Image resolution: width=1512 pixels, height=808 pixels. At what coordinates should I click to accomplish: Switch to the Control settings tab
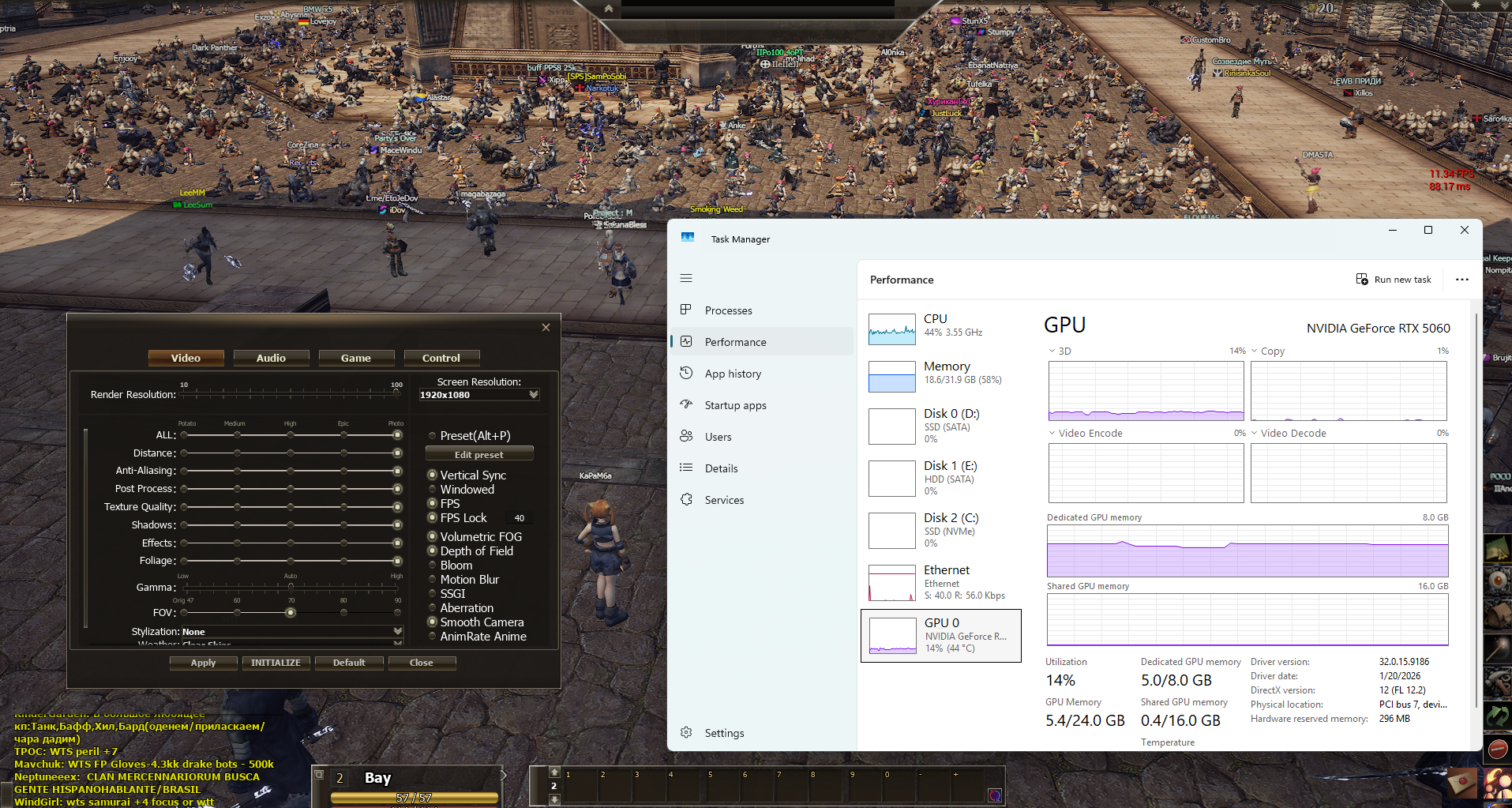pos(441,358)
